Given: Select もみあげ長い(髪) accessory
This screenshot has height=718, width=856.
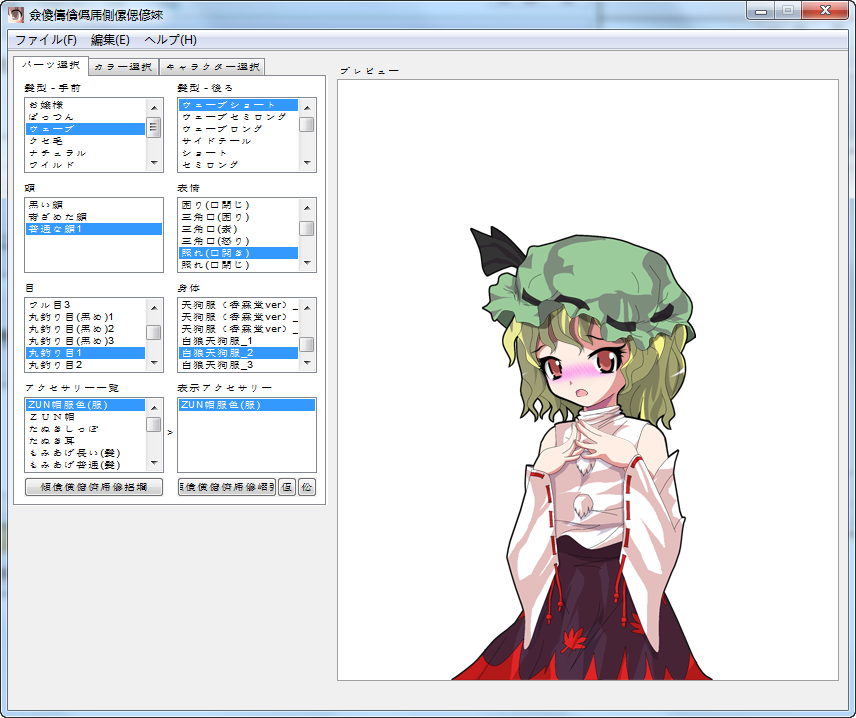Looking at the screenshot, I should click(86, 453).
